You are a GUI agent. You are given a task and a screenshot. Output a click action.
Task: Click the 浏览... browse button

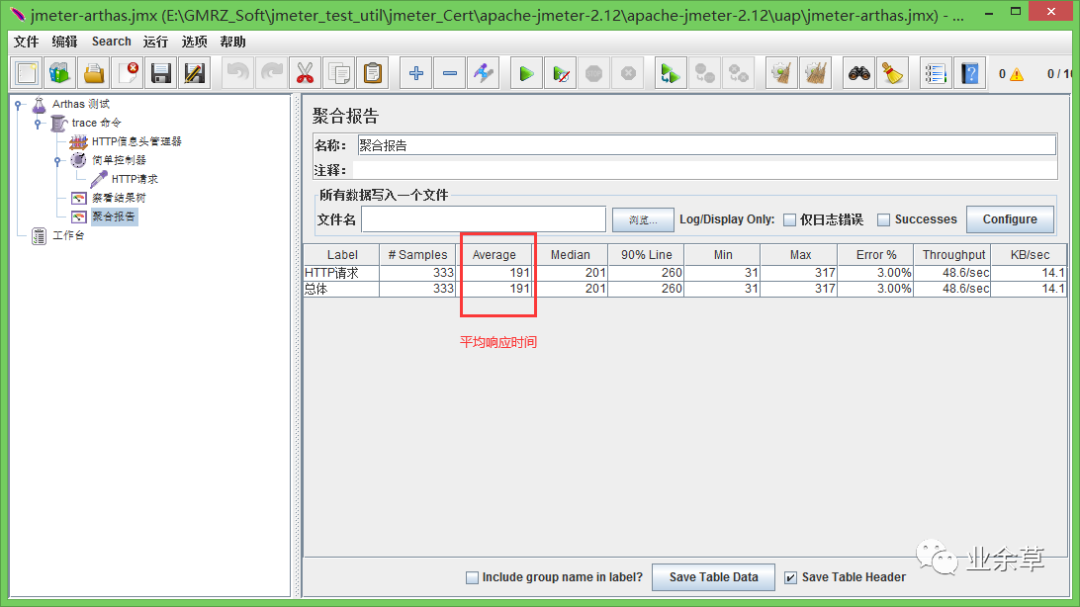click(x=643, y=220)
